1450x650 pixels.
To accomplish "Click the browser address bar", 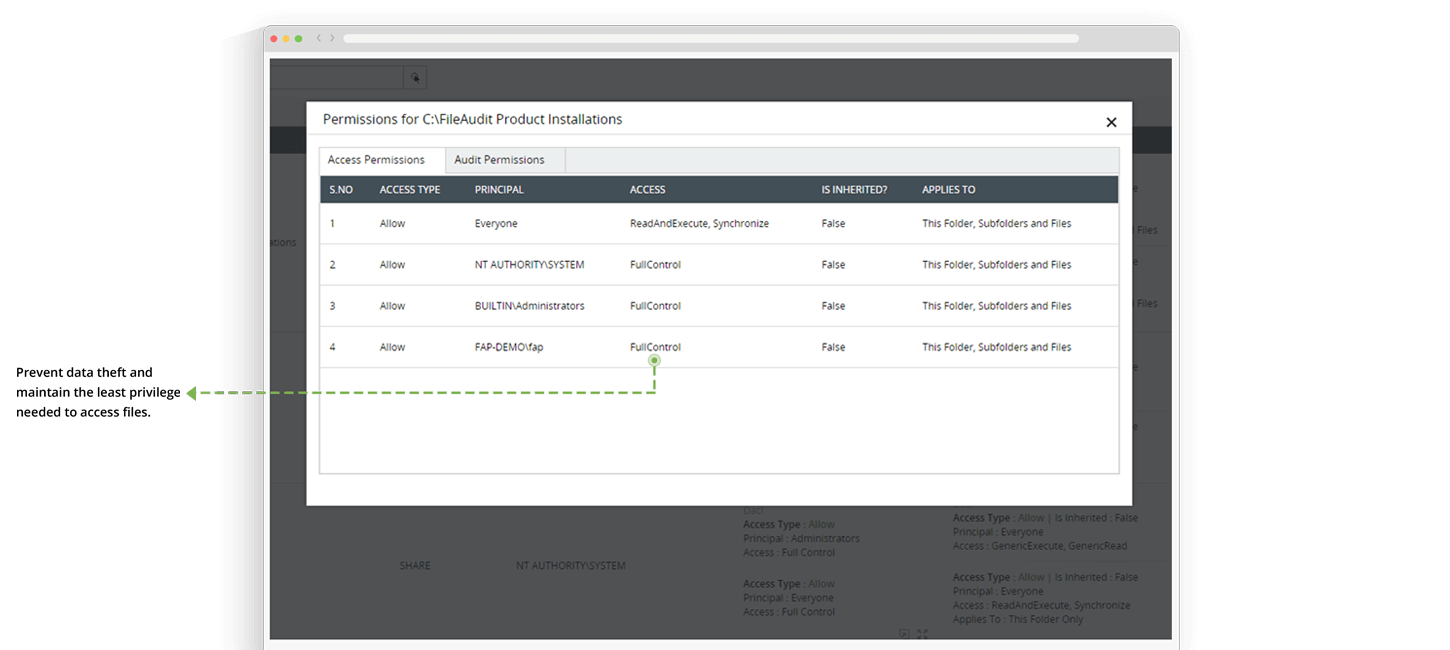I will click(x=711, y=38).
